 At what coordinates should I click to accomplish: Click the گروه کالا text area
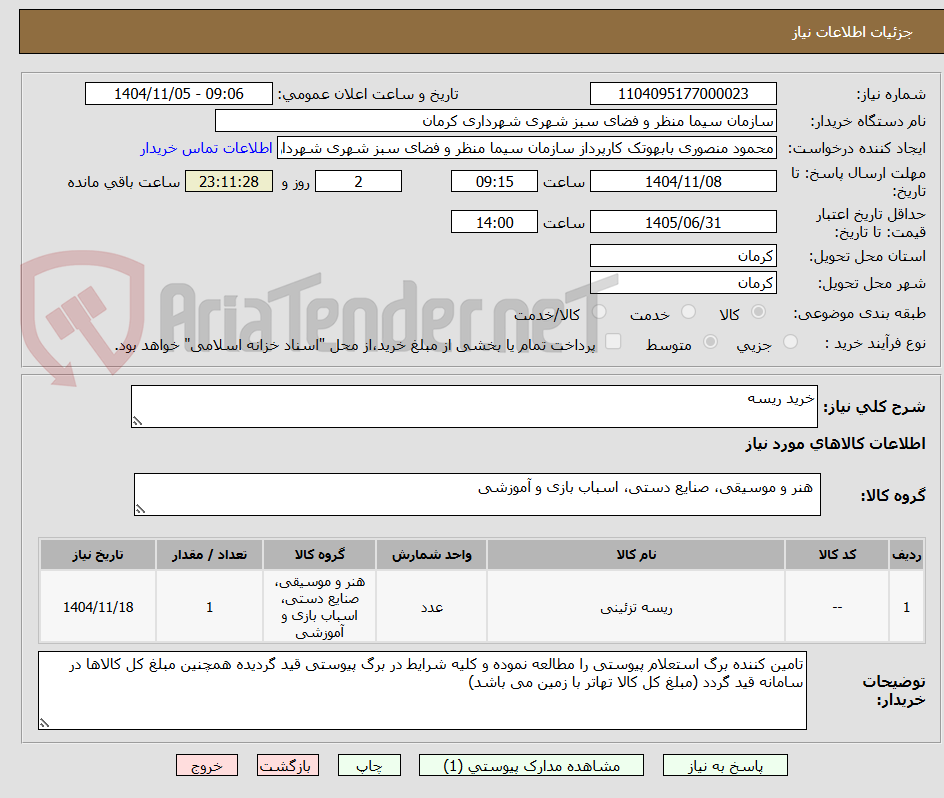(477, 494)
